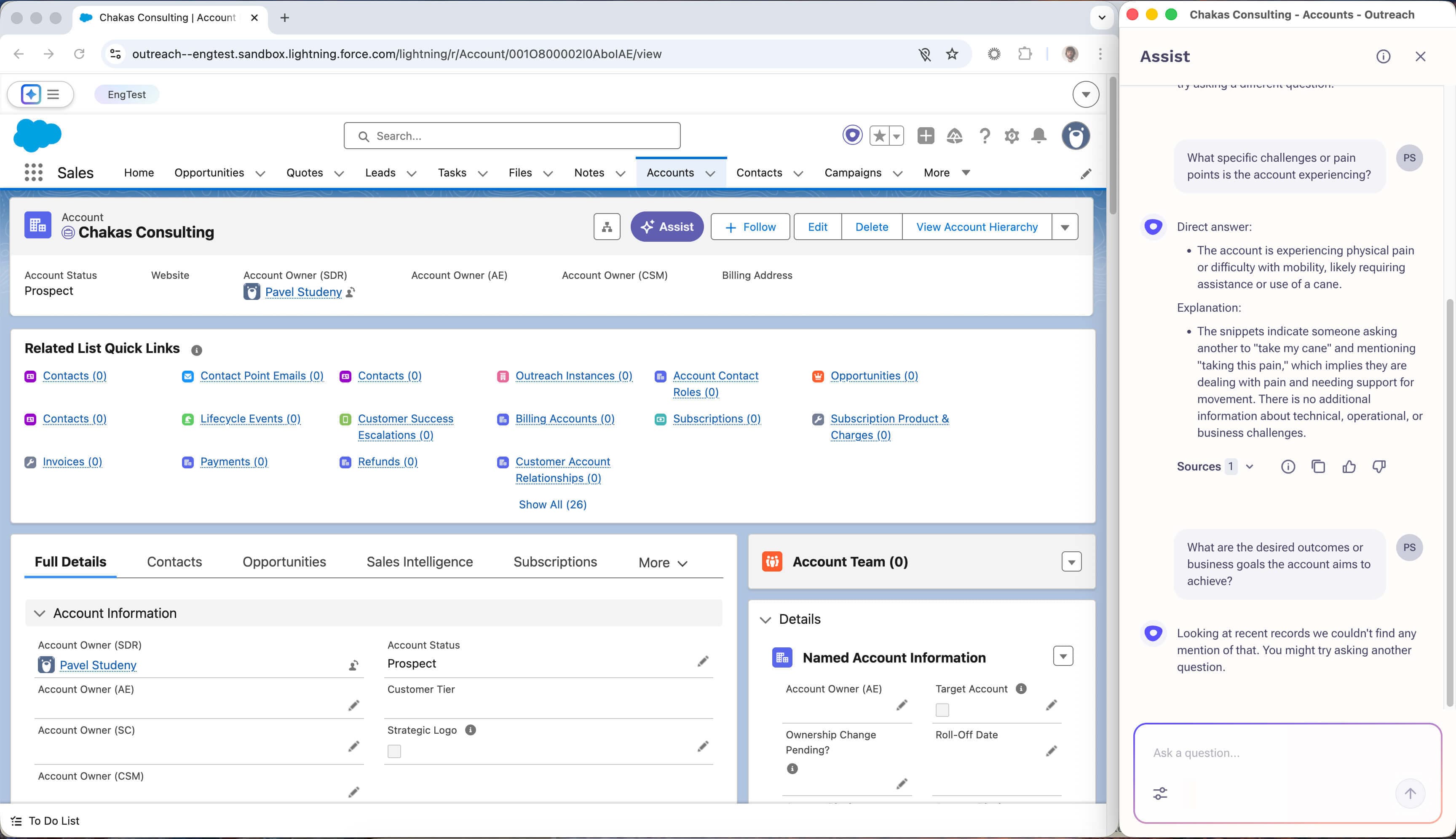
Task: Copy the Assist answer with copy icon
Action: pyautogui.click(x=1318, y=467)
